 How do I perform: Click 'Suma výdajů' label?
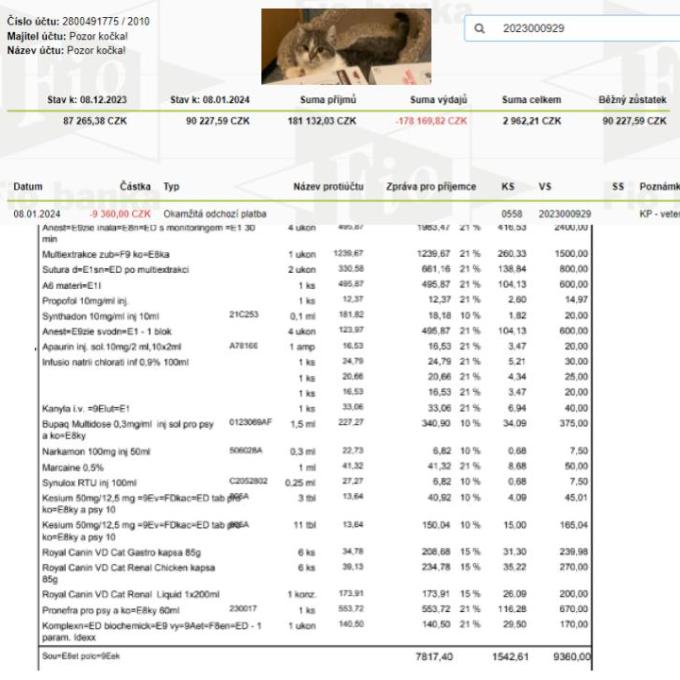tap(438, 100)
